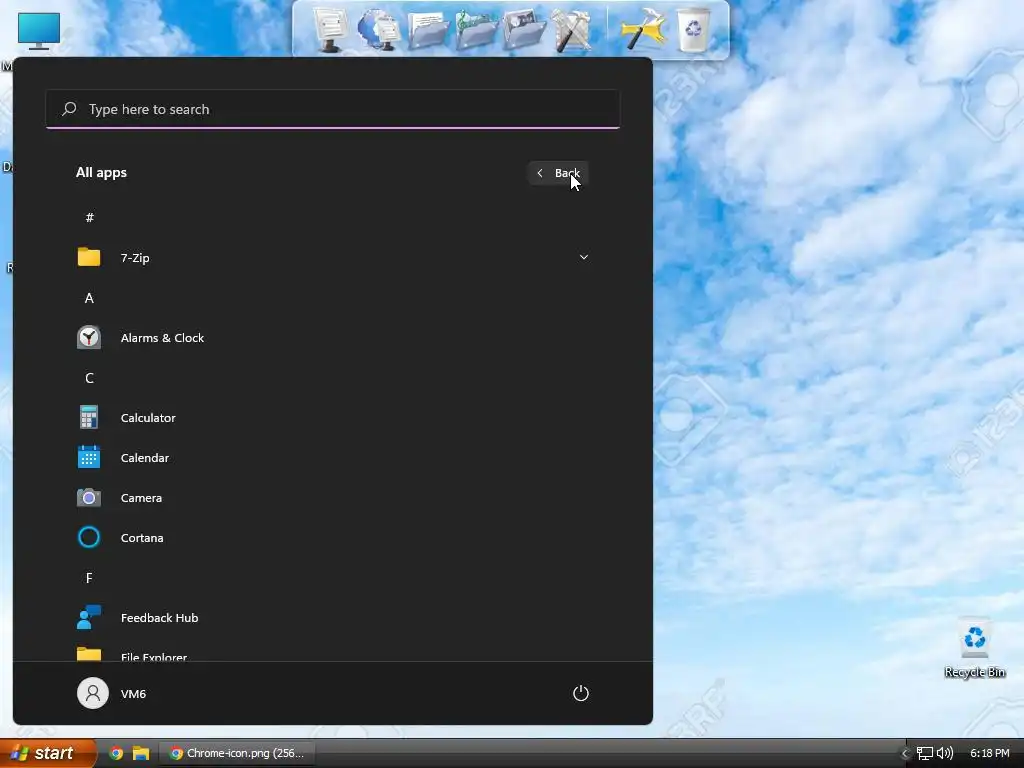
Task: Jump using the # letter header
Action: 89,217
